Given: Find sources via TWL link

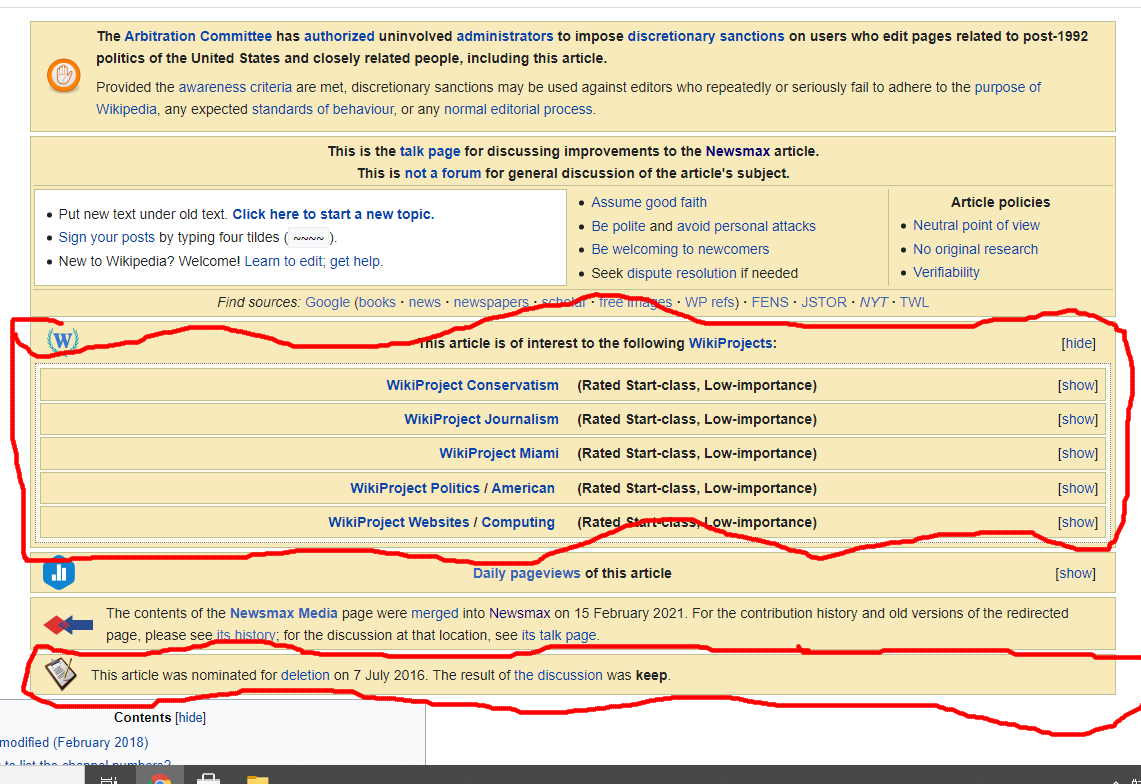Looking at the screenshot, I should point(914,302).
